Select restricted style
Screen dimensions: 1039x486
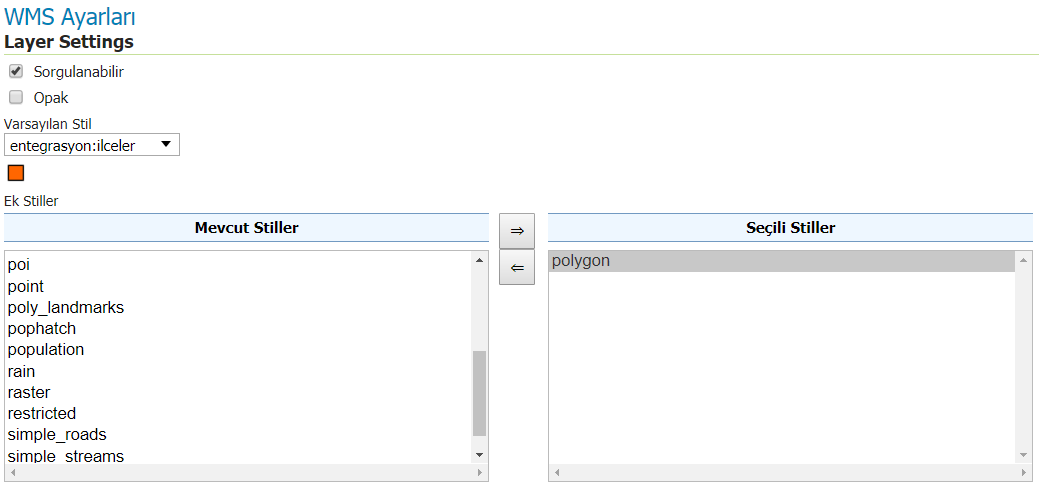point(239,413)
